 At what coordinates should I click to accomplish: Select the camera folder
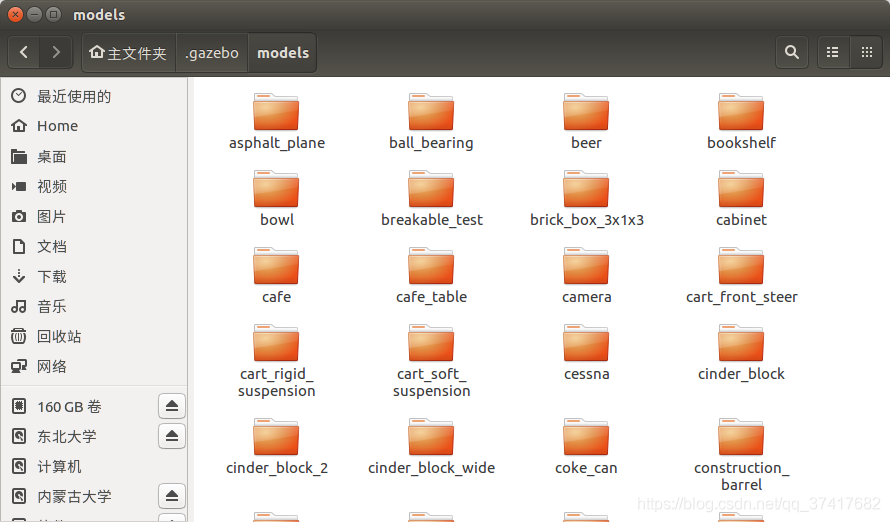(x=586, y=276)
